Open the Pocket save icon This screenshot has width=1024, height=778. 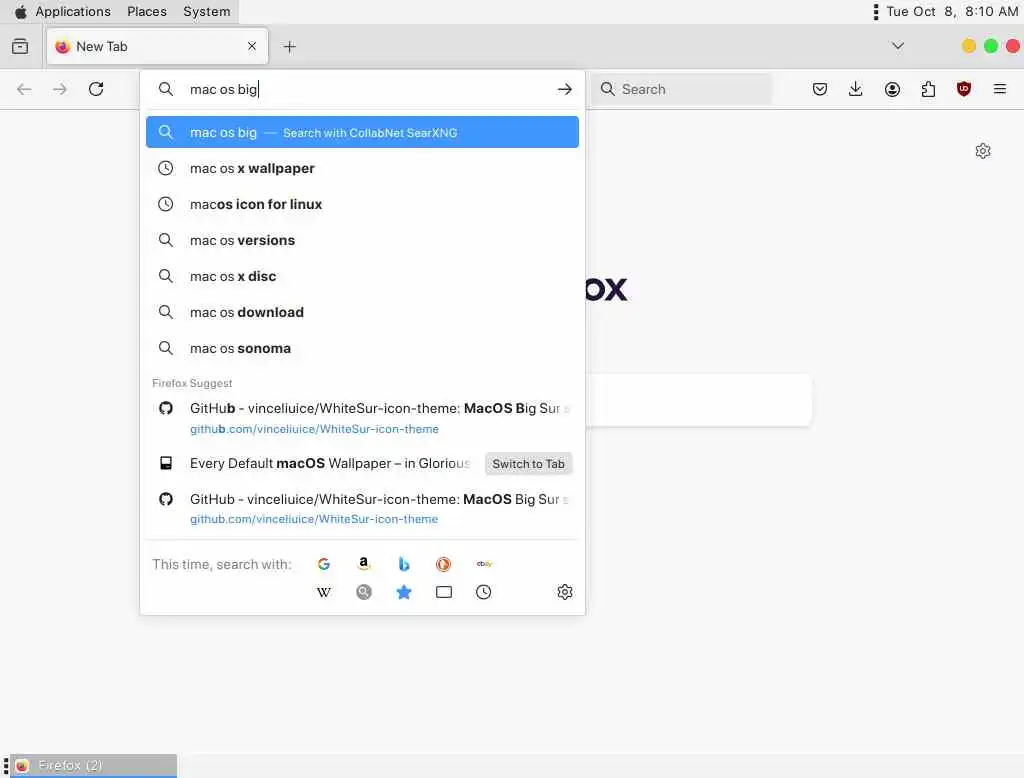(x=820, y=89)
